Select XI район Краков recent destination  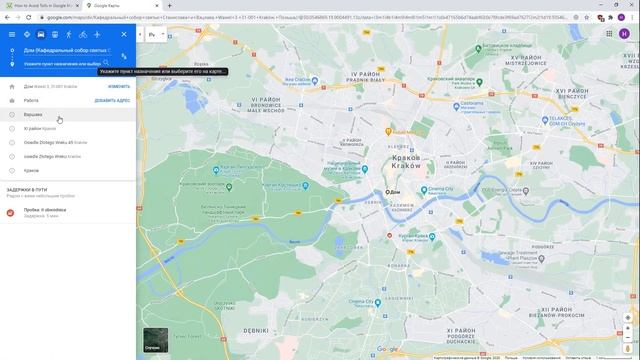point(68,129)
